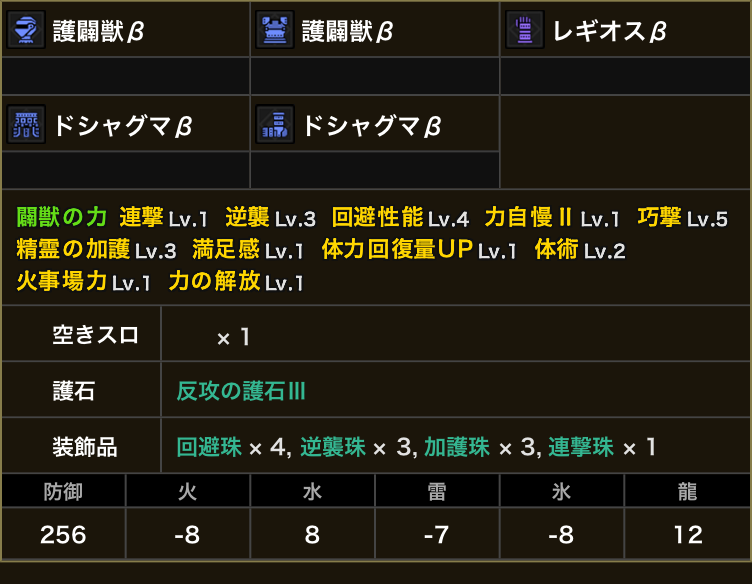The width and height of the screenshot is (752, 584).
Task: Click the レギオスβ armor name
Action: point(610,31)
